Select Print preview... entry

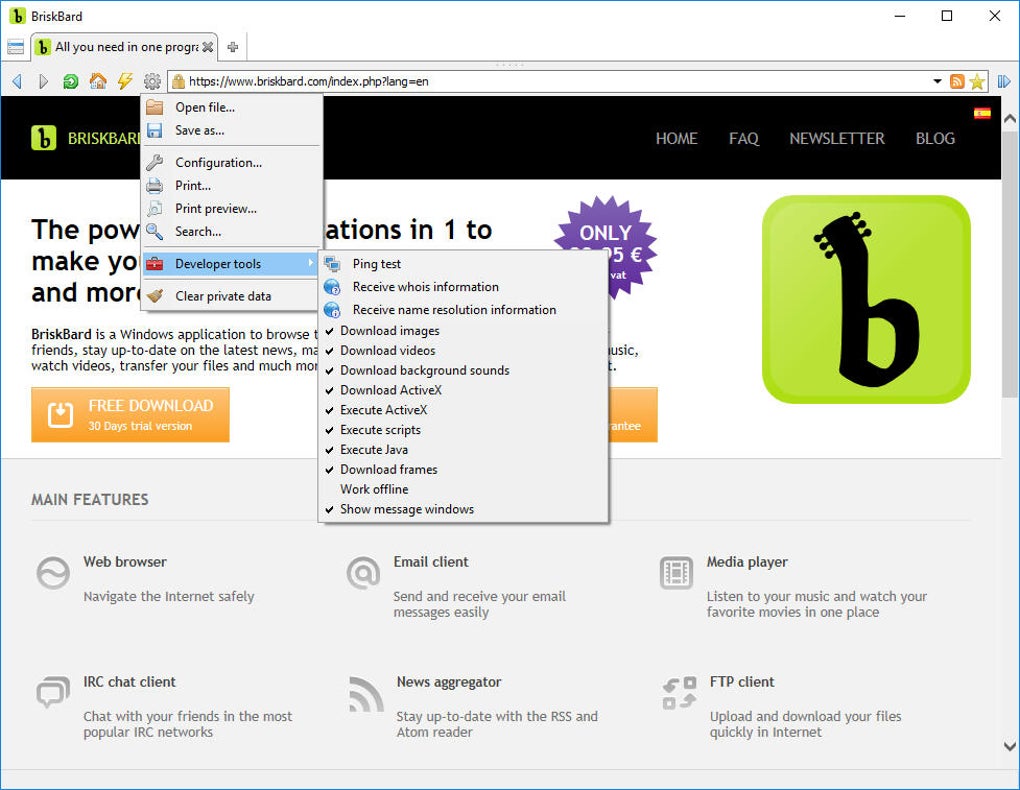[x=232, y=208]
